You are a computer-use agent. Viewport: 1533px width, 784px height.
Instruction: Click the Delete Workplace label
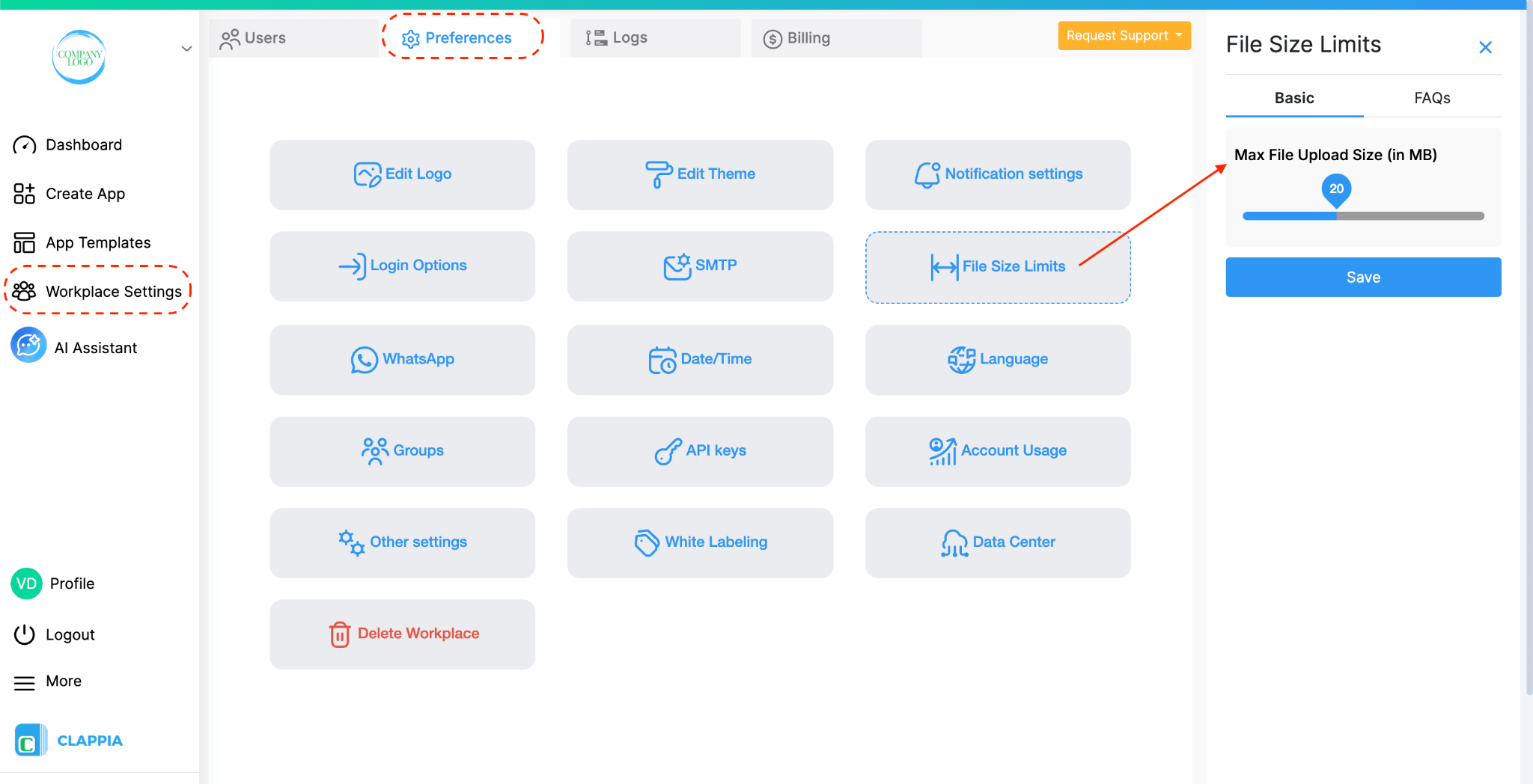418,634
